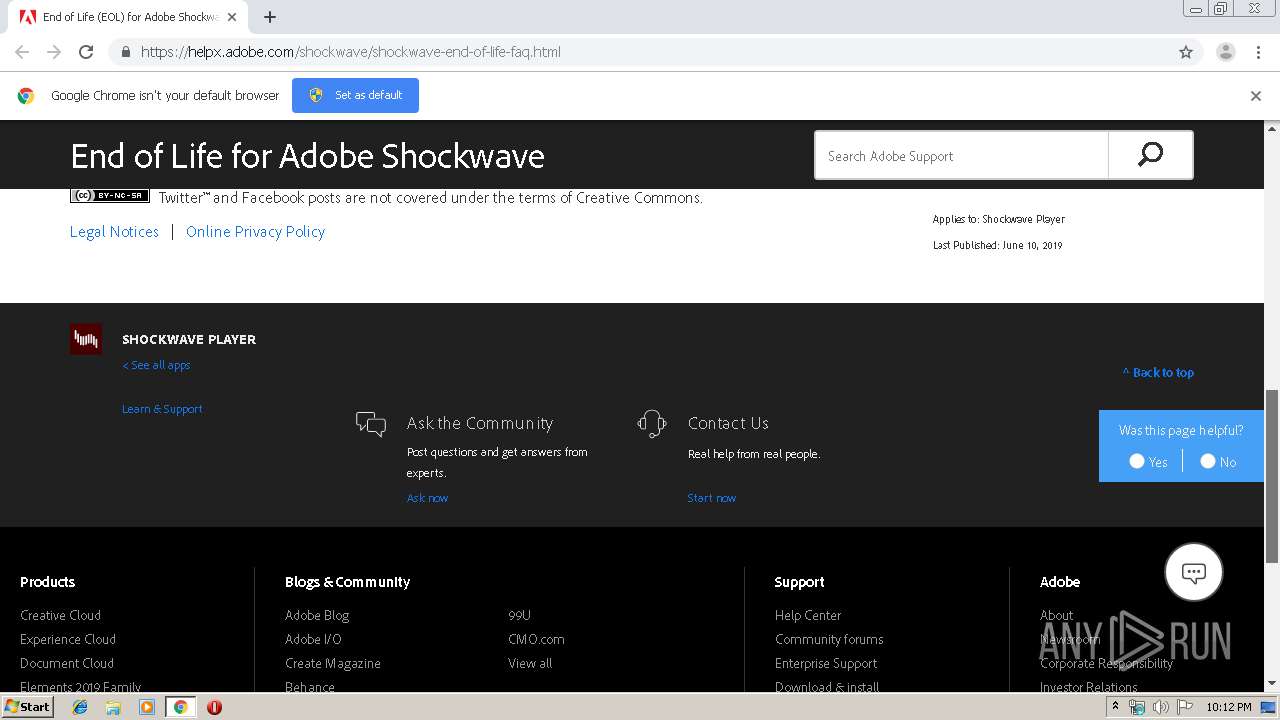The image size is (1280, 720).
Task: Focus the Search Adobe Support field
Action: (x=961, y=155)
